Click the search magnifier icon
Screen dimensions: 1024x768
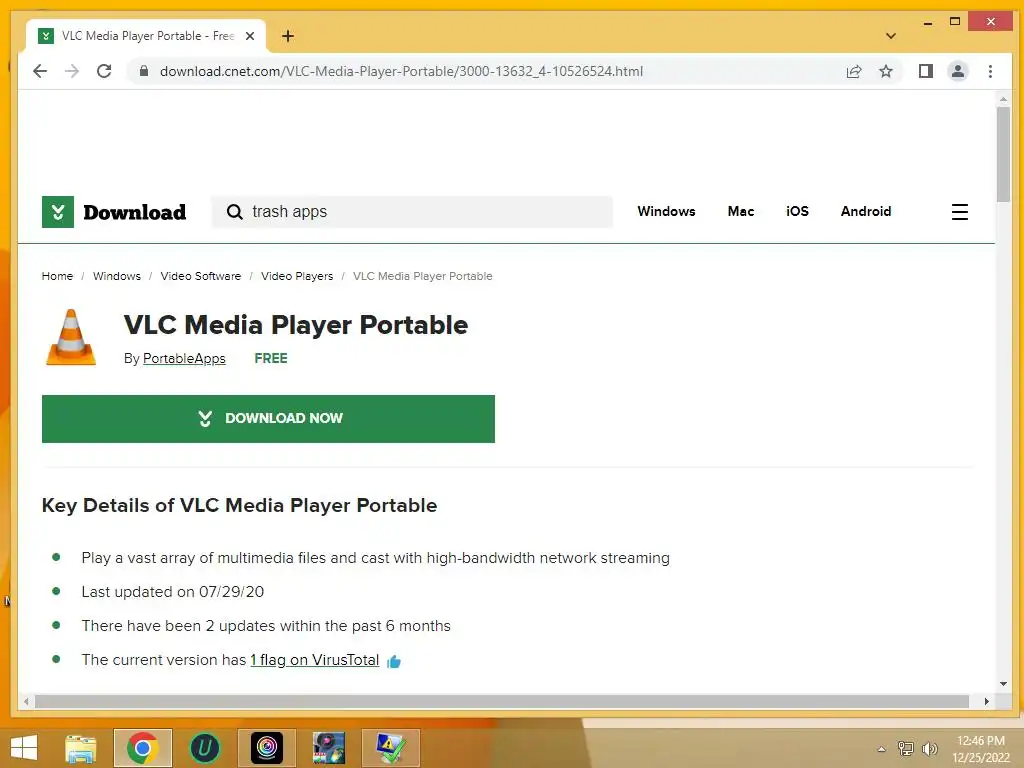pyautogui.click(x=234, y=212)
